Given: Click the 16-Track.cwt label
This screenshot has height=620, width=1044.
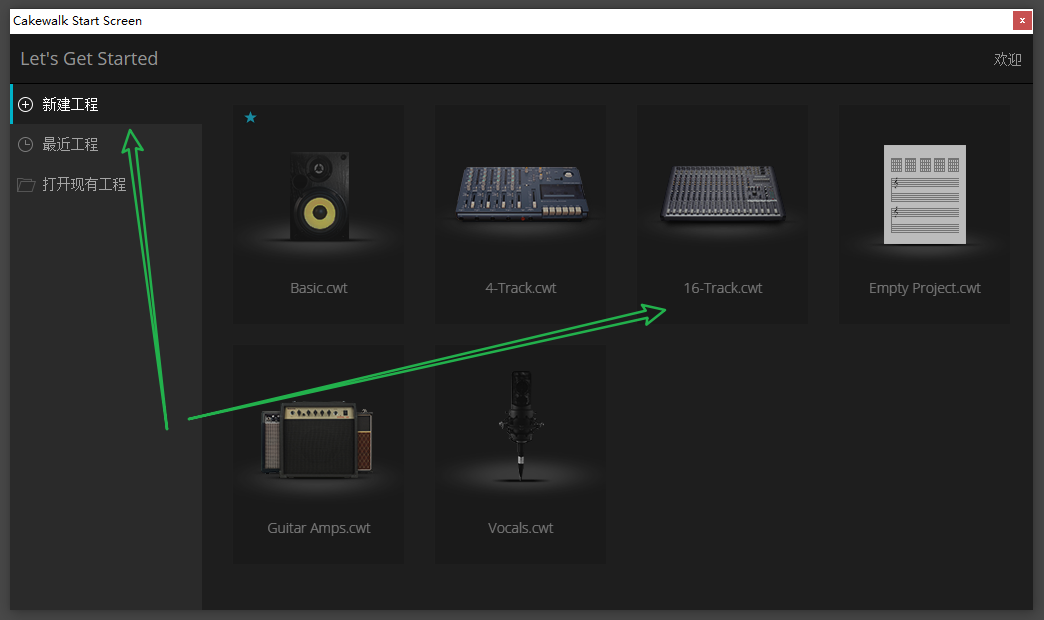Looking at the screenshot, I should 723,288.
